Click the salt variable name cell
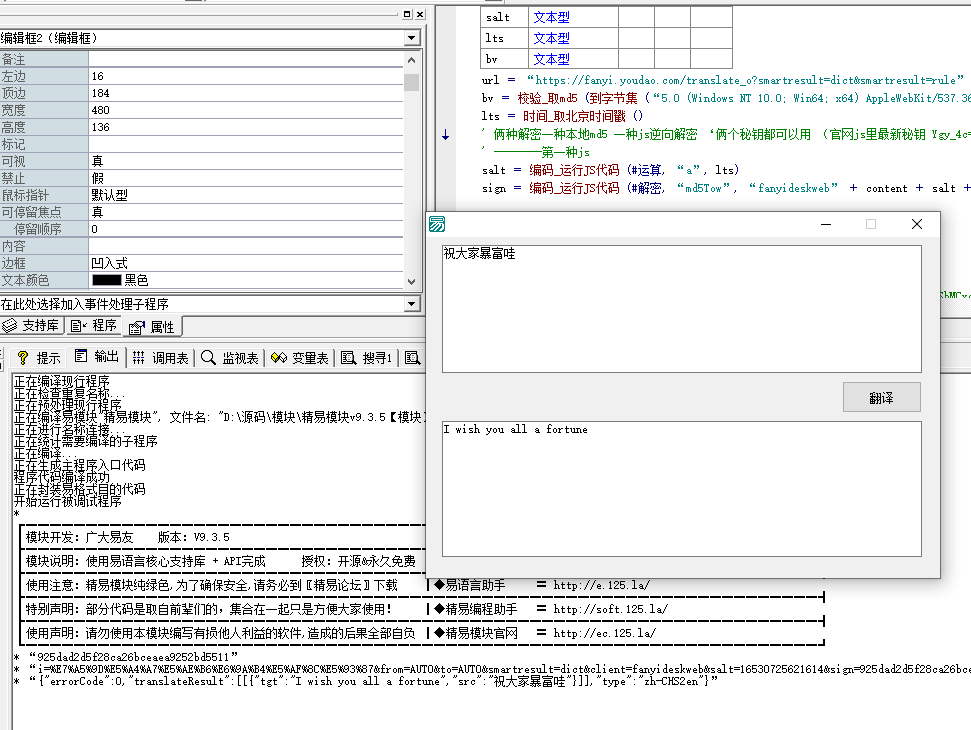This screenshot has width=971, height=730. 504,17
